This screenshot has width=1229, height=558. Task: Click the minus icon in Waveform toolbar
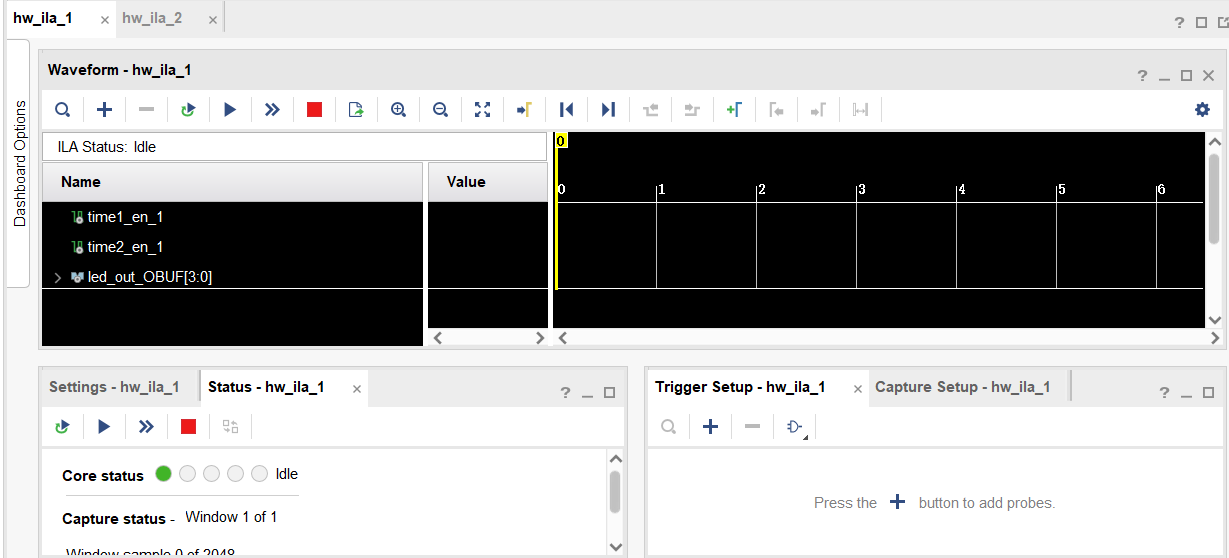click(146, 110)
